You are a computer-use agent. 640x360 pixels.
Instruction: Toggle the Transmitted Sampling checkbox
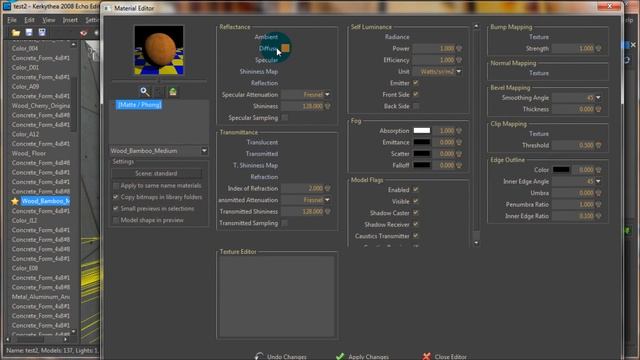point(285,223)
